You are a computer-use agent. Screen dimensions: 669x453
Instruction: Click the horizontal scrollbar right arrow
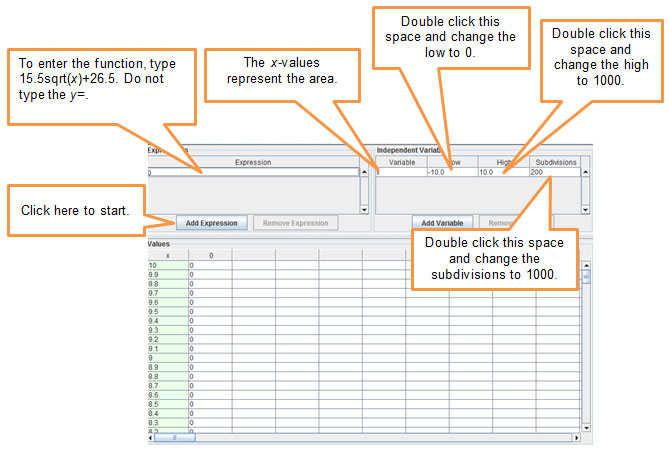click(x=576, y=438)
